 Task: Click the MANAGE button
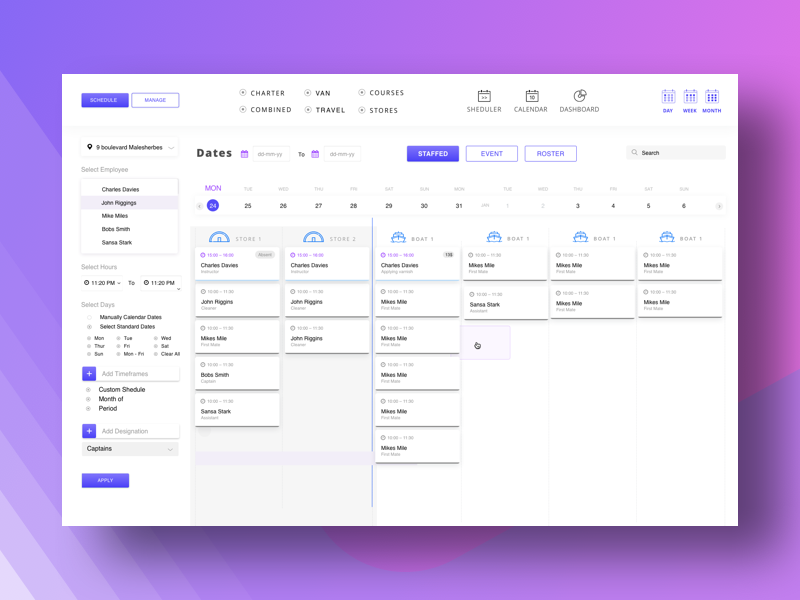point(155,100)
